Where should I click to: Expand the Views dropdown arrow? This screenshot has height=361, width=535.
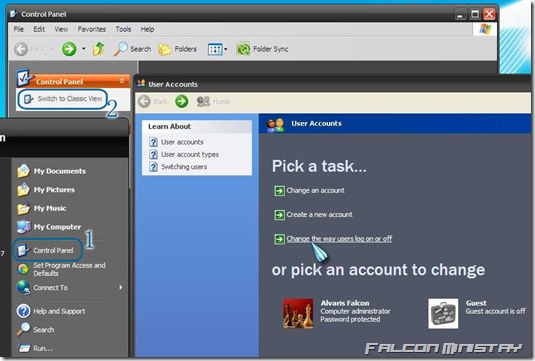(x=226, y=49)
